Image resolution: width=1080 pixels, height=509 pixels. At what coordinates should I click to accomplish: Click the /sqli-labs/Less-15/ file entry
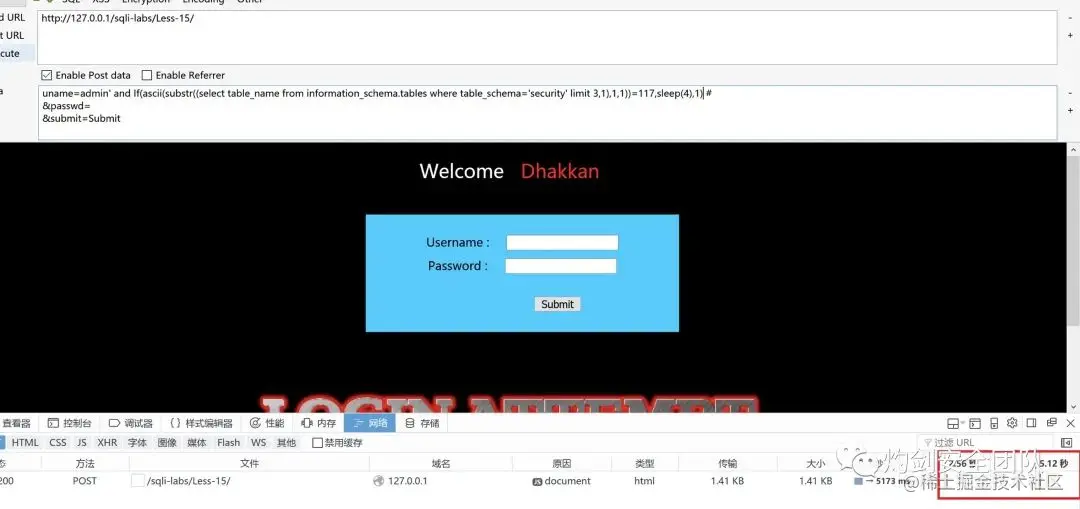188,481
